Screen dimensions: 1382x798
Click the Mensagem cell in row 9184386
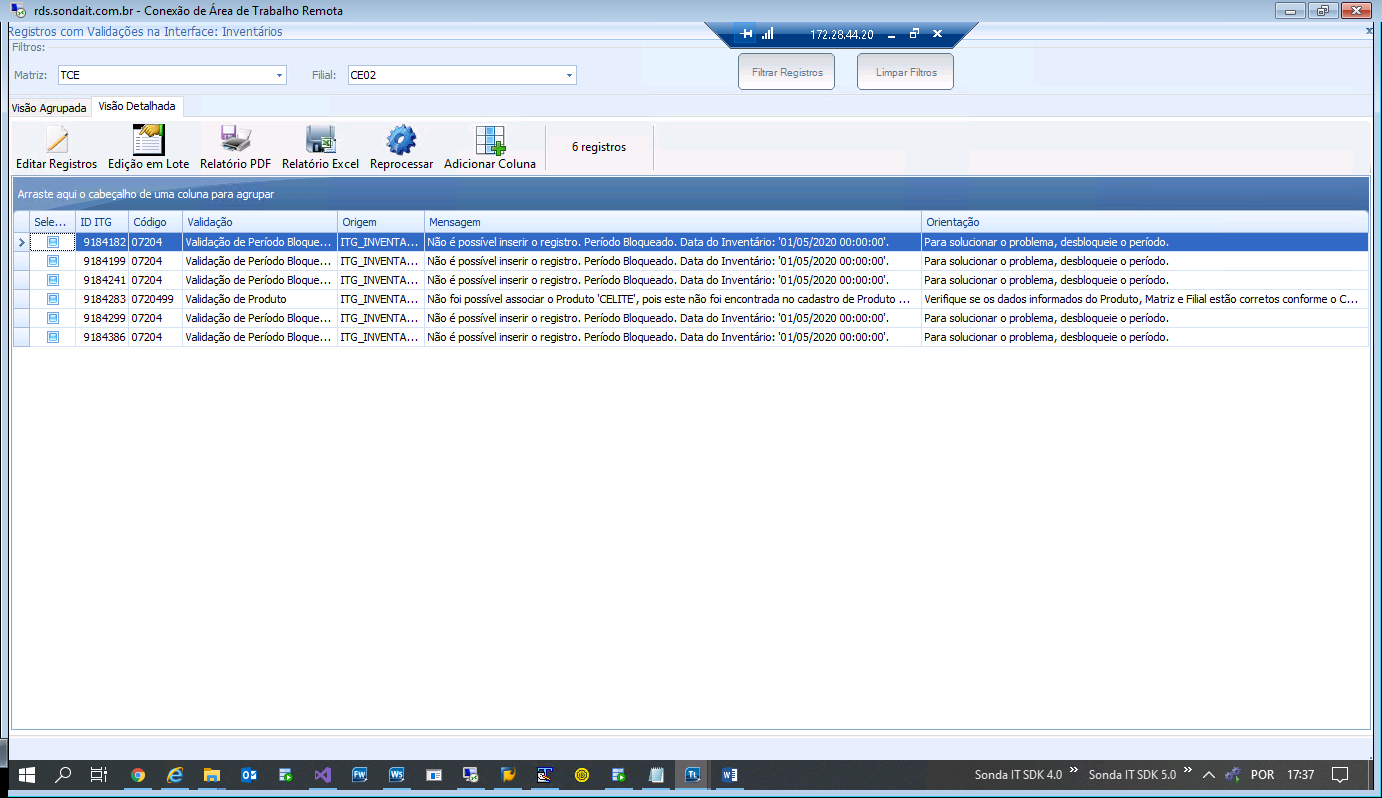tap(673, 337)
